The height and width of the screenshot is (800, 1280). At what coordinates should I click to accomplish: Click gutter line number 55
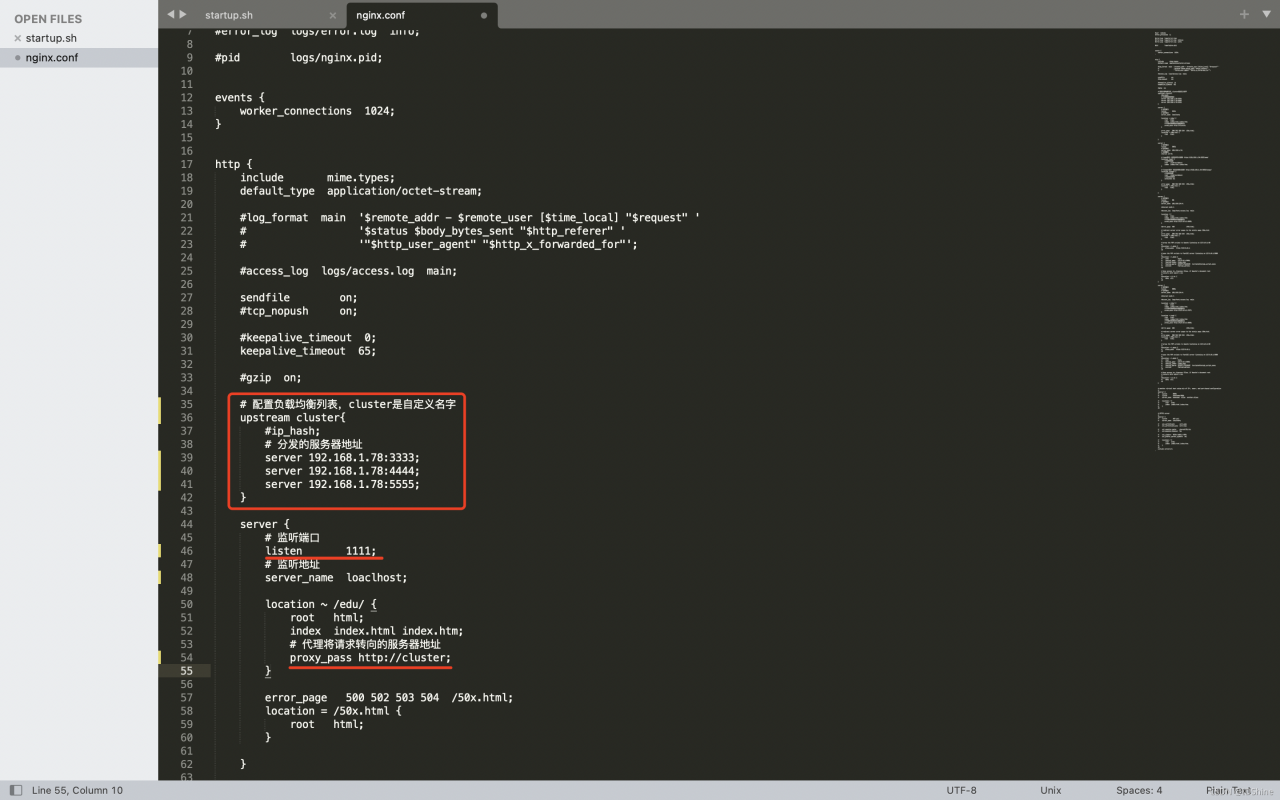pyautogui.click(x=187, y=671)
